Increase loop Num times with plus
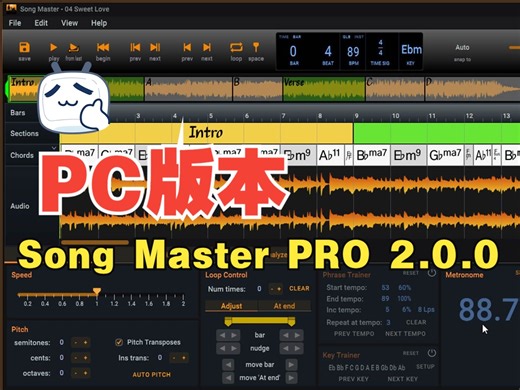This screenshot has height=390, width=520. point(279,289)
